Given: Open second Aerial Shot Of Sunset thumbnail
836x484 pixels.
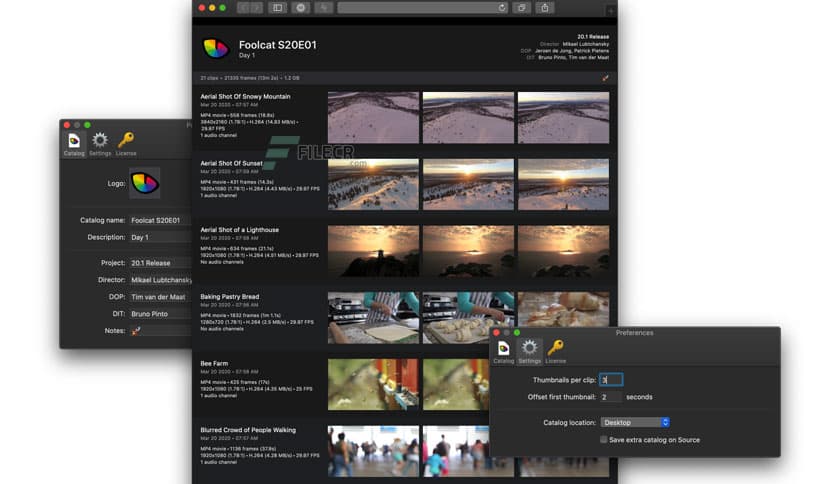Looking at the screenshot, I should point(468,184).
